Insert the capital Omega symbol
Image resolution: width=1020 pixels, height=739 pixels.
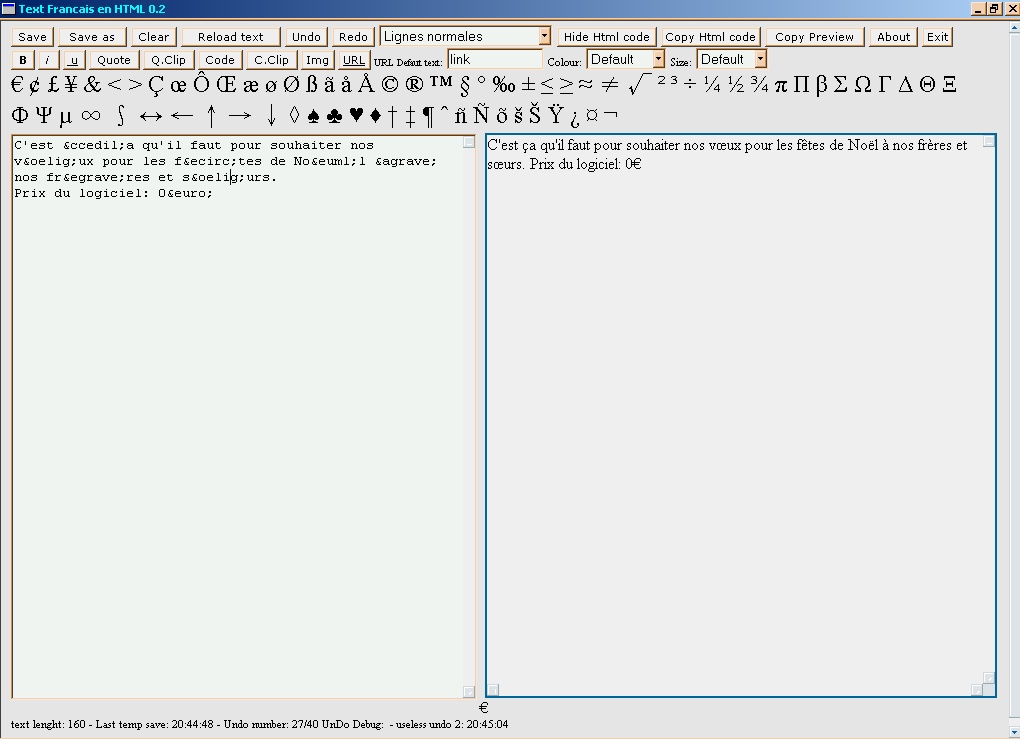pos(863,85)
